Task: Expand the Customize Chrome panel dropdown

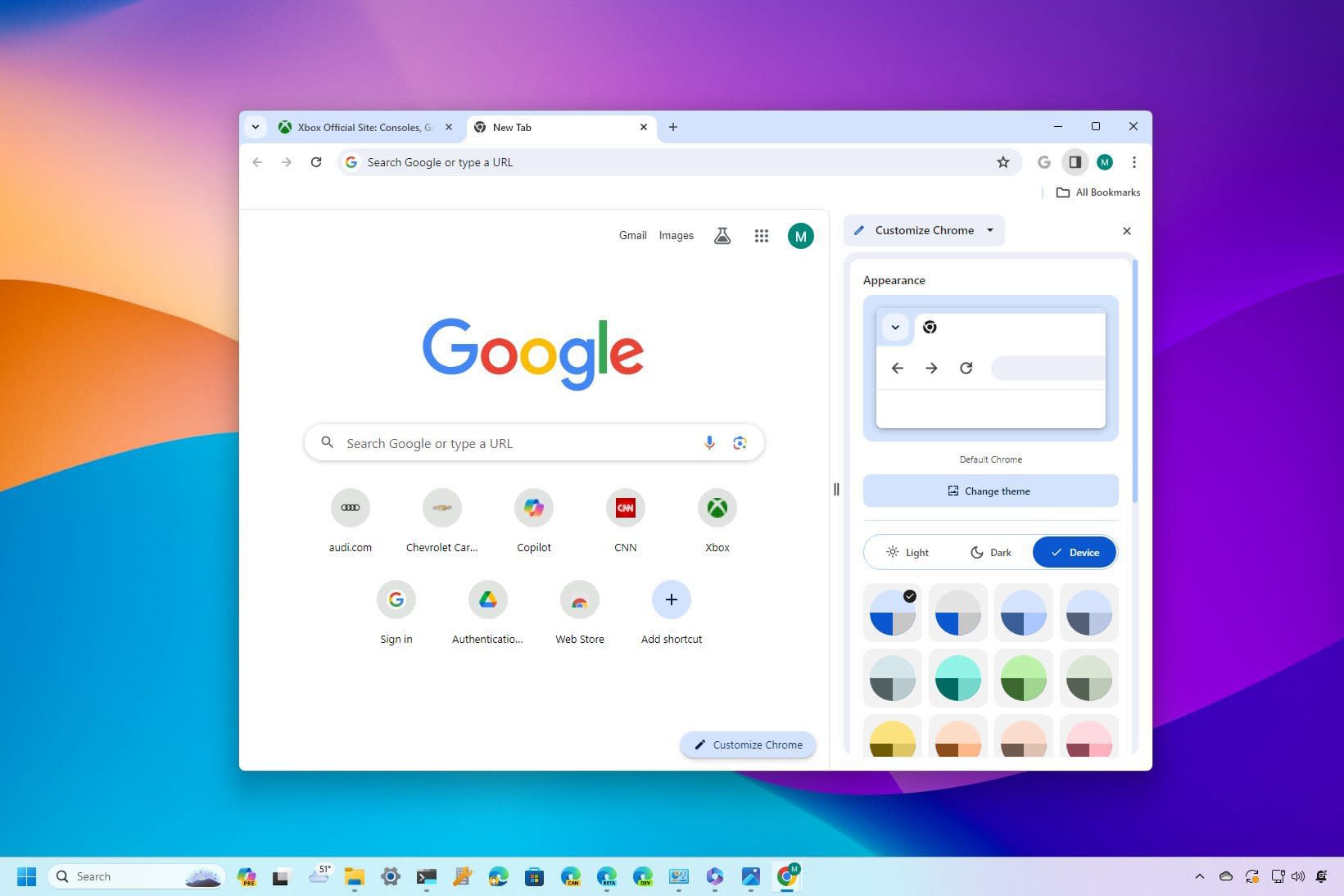Action: coord(990,230)
